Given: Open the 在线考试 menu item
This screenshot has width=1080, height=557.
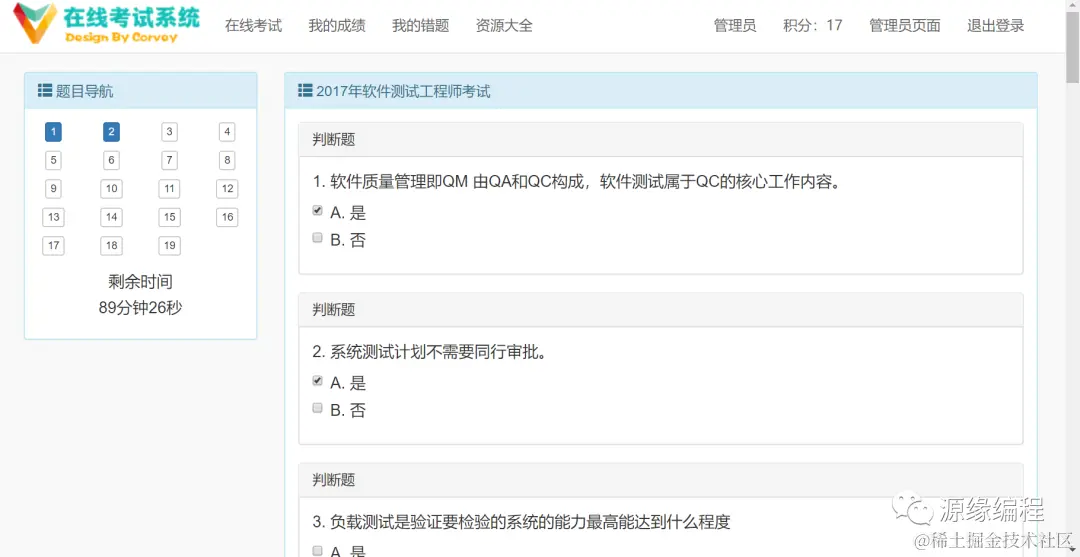Looking at the screenshot, I should (253, 26).
